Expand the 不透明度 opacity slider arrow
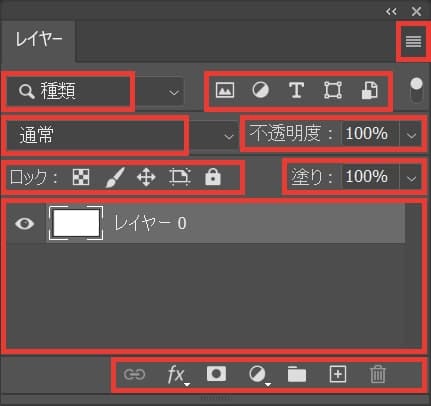The image size is (431, 406). [411, 135]
